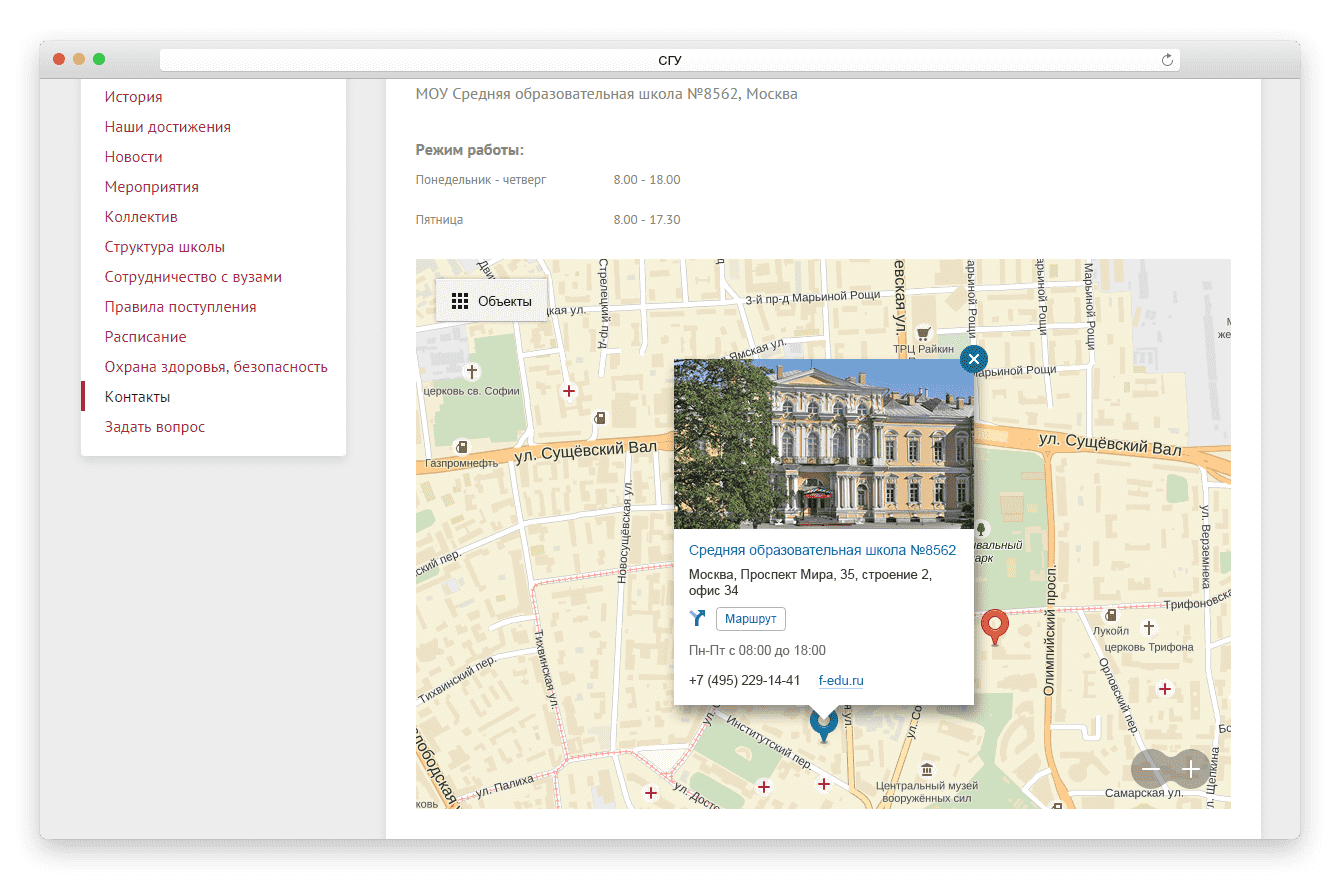Go to Правила поступления

point(181,307)
